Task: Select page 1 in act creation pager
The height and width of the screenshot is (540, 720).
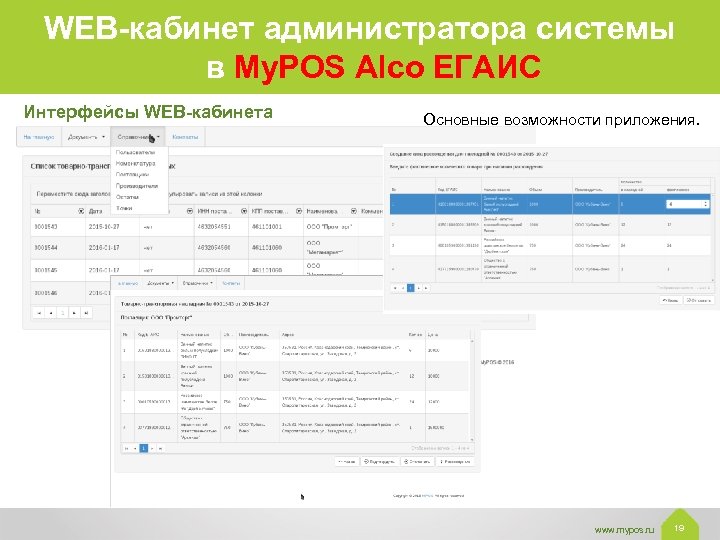Action: pos(411,288)
